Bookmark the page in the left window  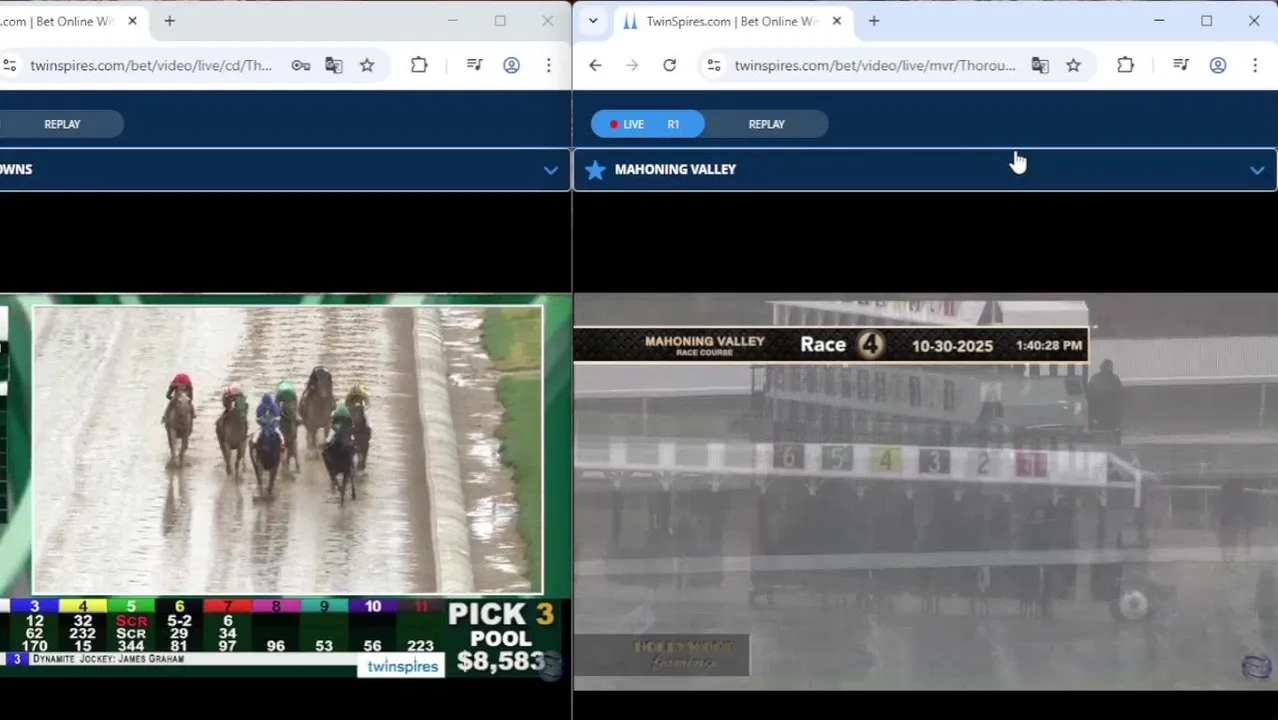pos(367,65)
